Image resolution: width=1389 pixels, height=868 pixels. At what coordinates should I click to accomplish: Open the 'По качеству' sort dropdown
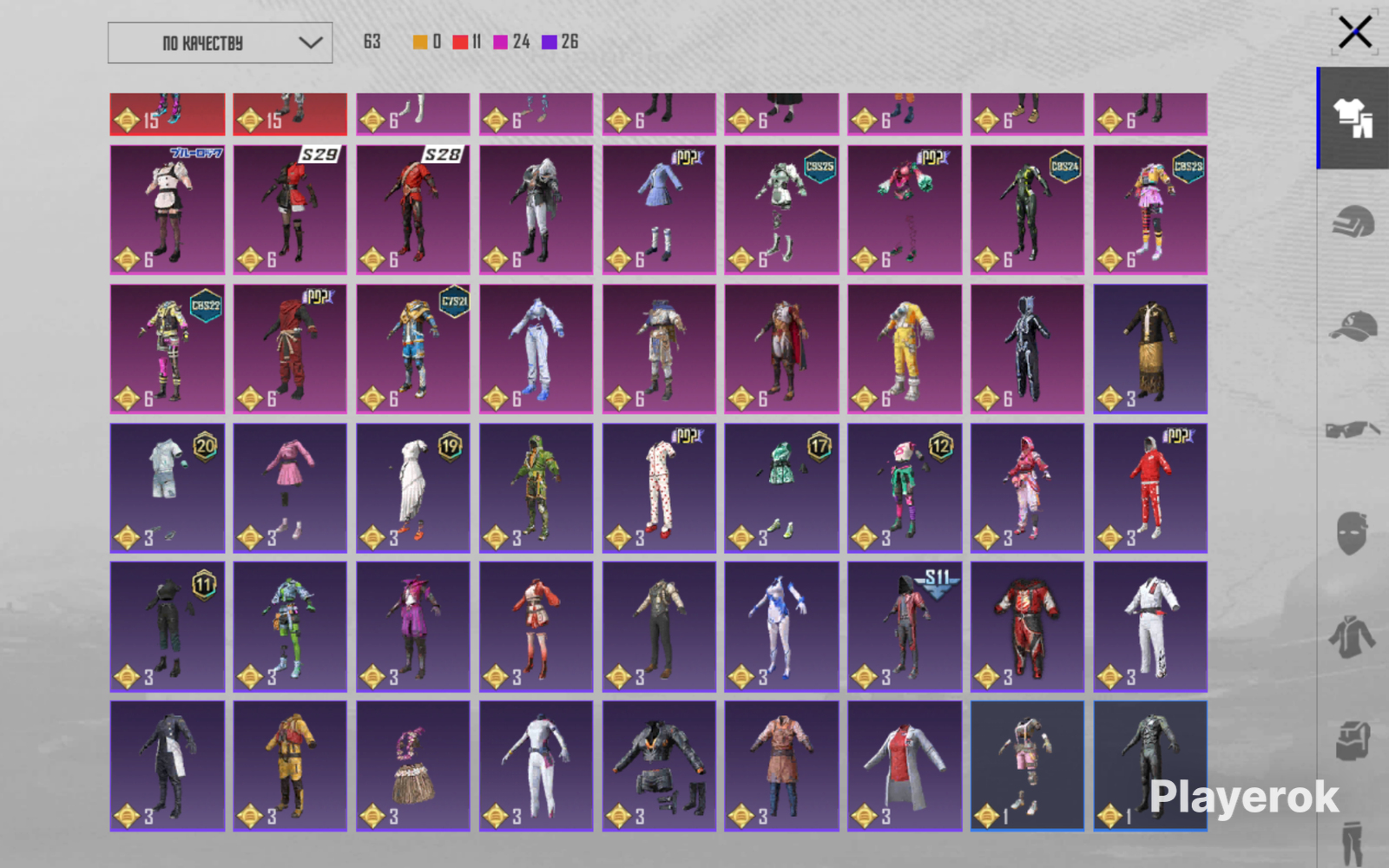(220, 43)
